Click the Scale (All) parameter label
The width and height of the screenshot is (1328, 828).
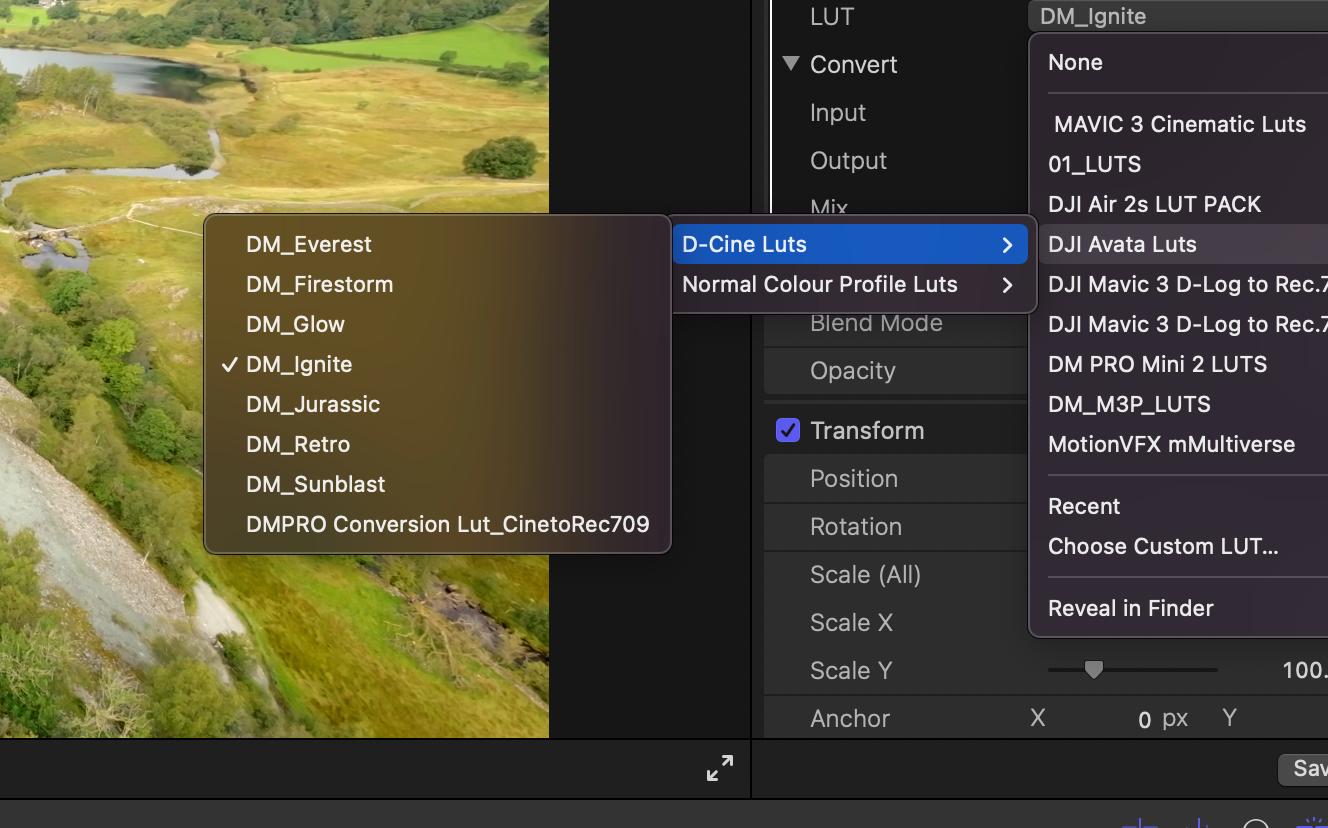pyautogui.click(x=866, y=575)
